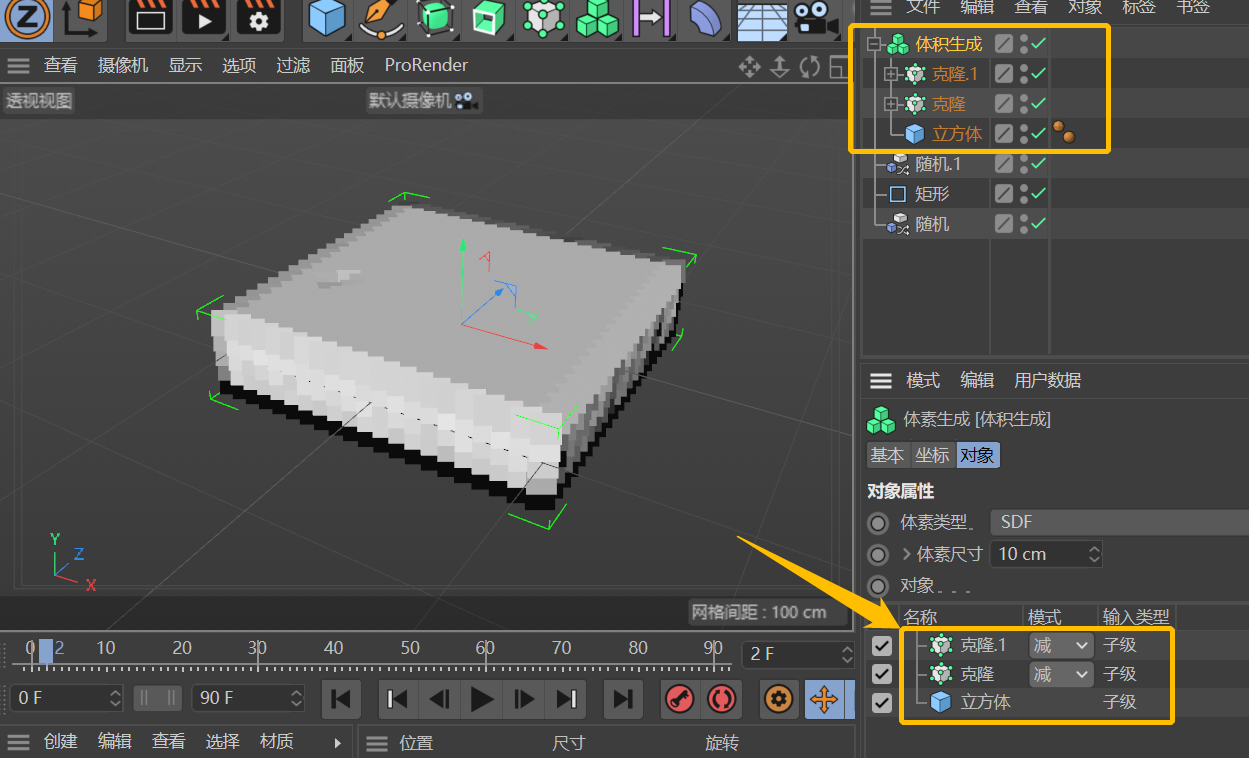This screenshot has height=758, width=1249.
Task: Click the 90 F end frame stepper arrows
Action: [296, 698]
